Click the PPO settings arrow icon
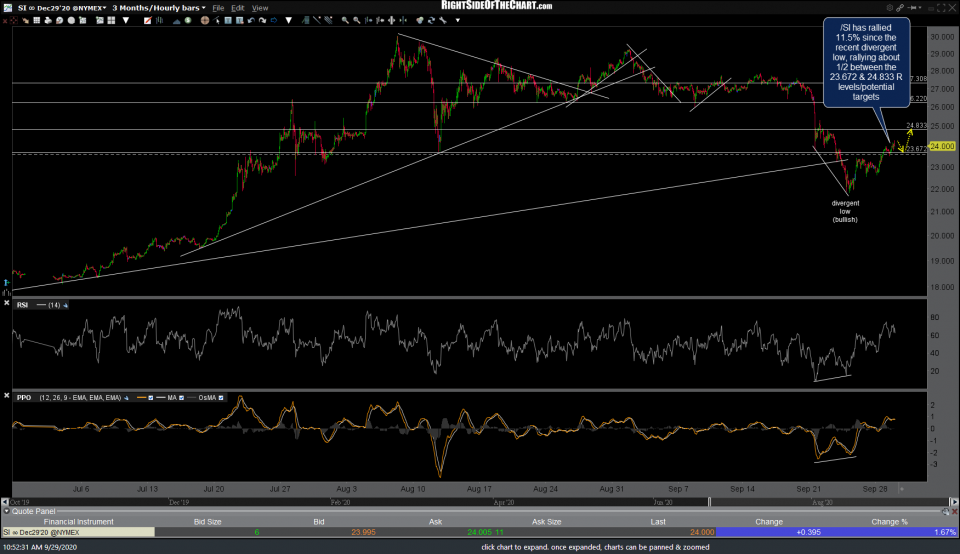The height and width of the screenshot is (554, 960). coord(125,397)
